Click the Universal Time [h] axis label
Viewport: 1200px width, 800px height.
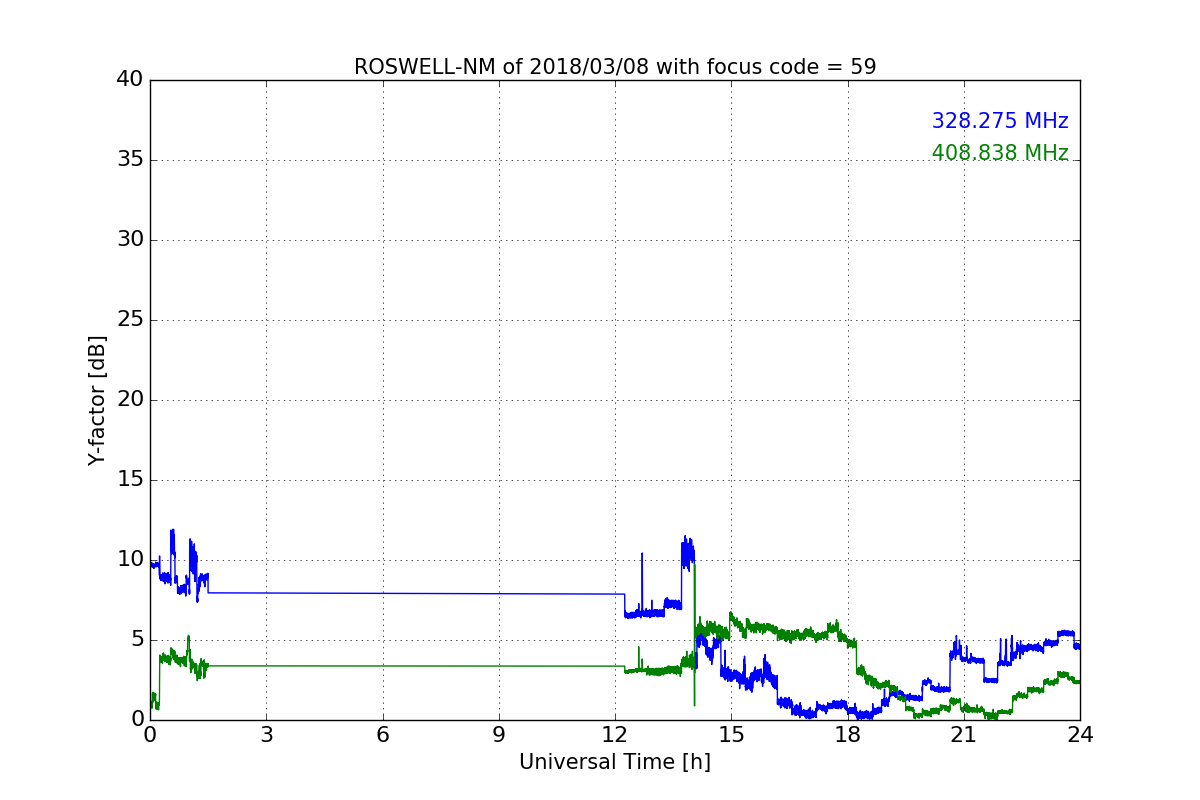coord(615,762)
